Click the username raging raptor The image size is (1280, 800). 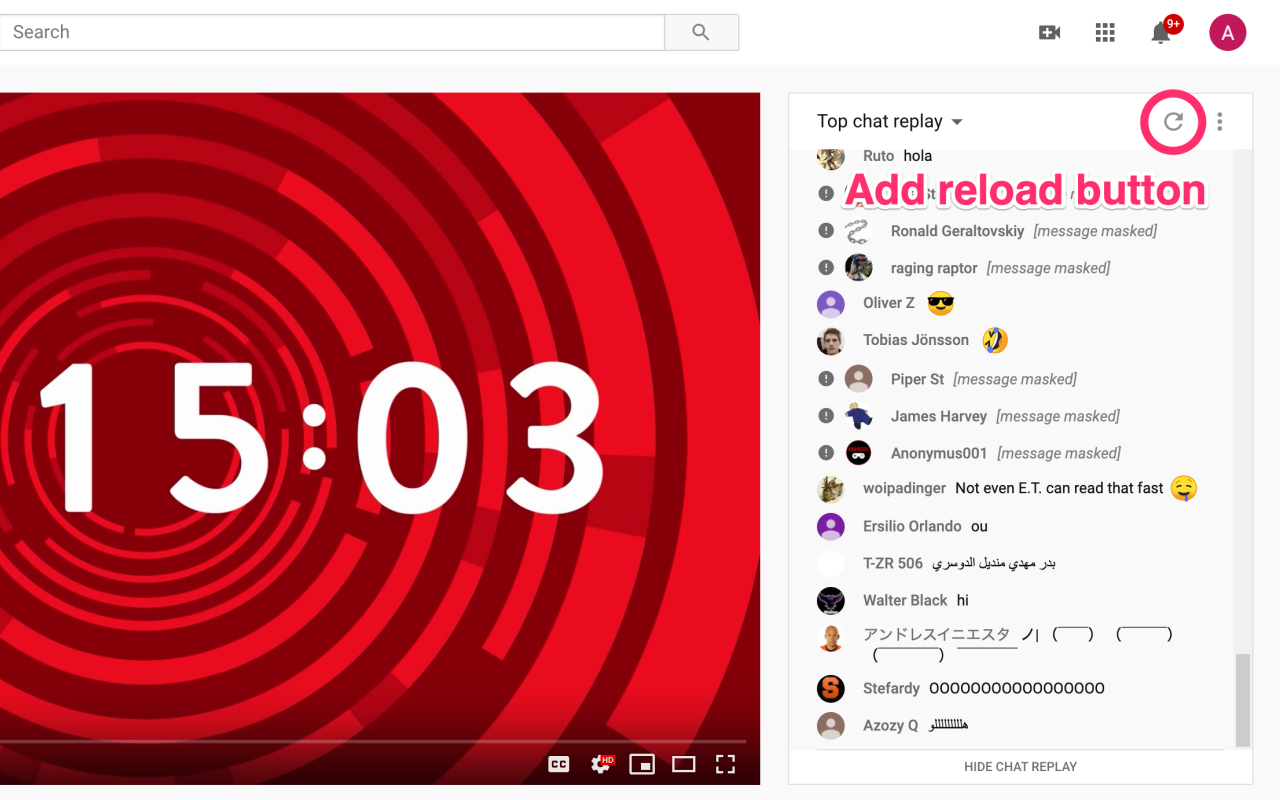[934, 268]
